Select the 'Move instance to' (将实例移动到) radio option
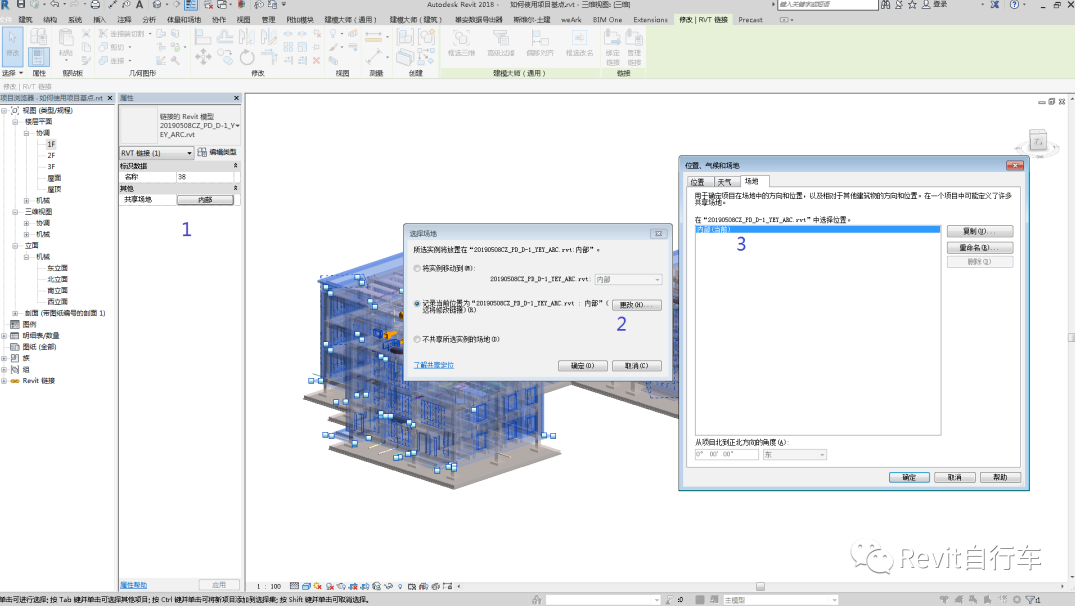1075x606 pixels. 417,268
